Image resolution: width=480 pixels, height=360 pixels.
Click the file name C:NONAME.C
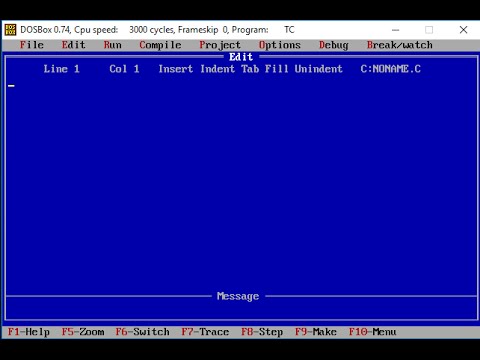390,69
